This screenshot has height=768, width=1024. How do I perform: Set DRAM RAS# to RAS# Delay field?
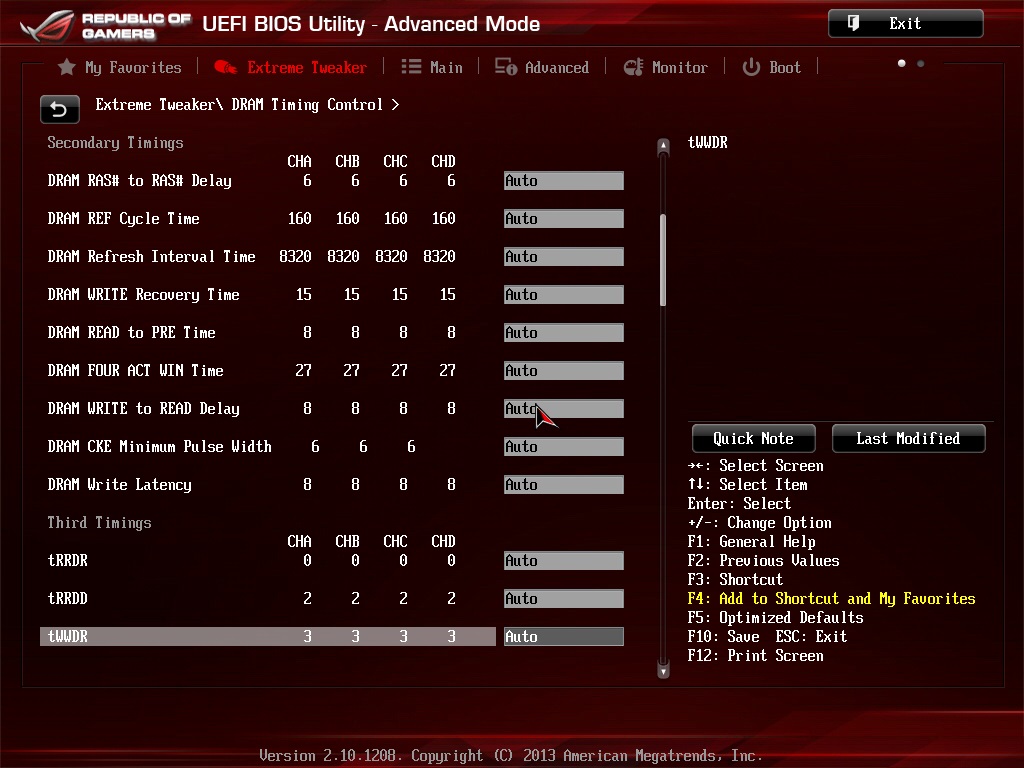(564, 181)
